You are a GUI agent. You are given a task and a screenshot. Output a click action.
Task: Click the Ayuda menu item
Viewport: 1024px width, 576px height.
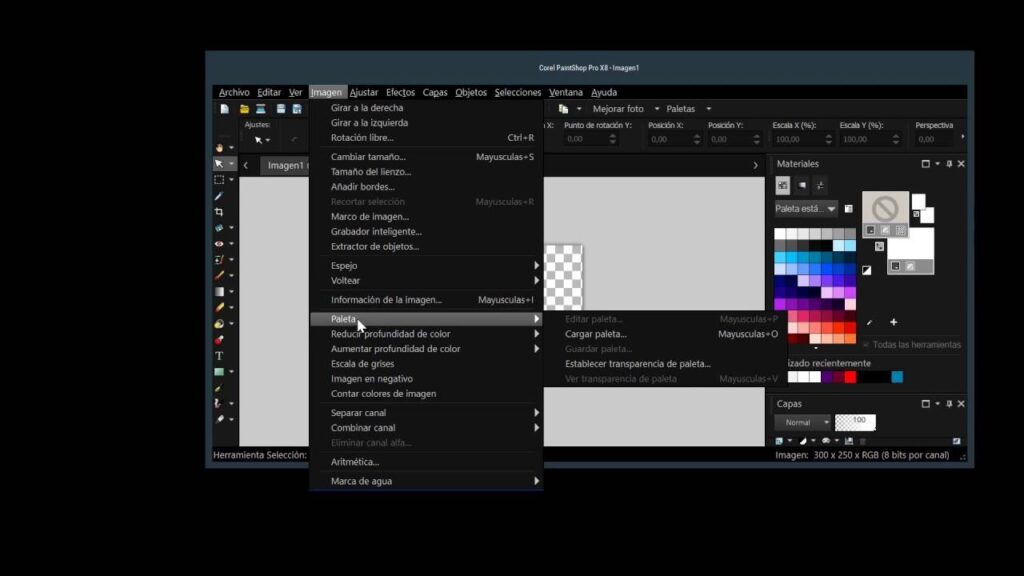click(602, 92)
